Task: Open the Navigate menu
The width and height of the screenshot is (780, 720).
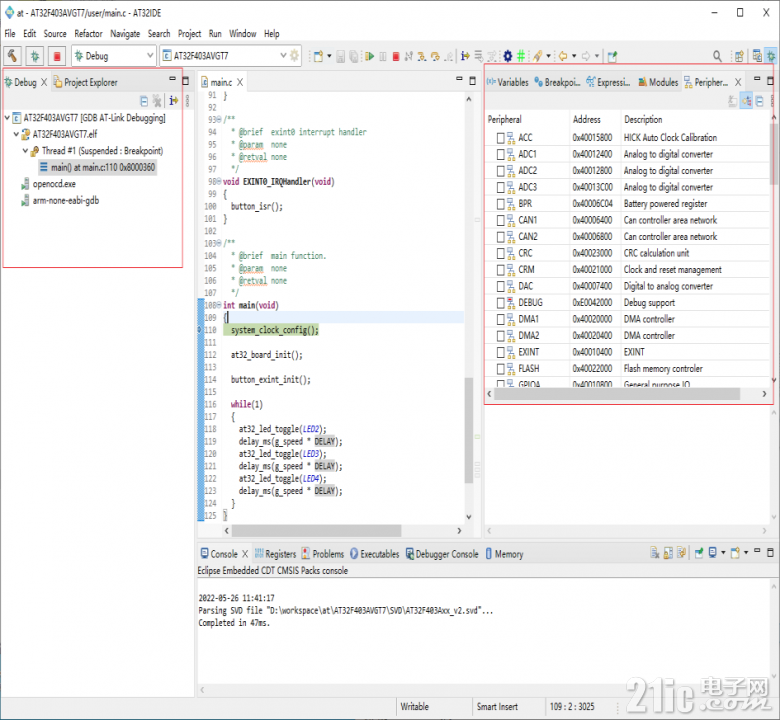Action: (x=125, y=33)
